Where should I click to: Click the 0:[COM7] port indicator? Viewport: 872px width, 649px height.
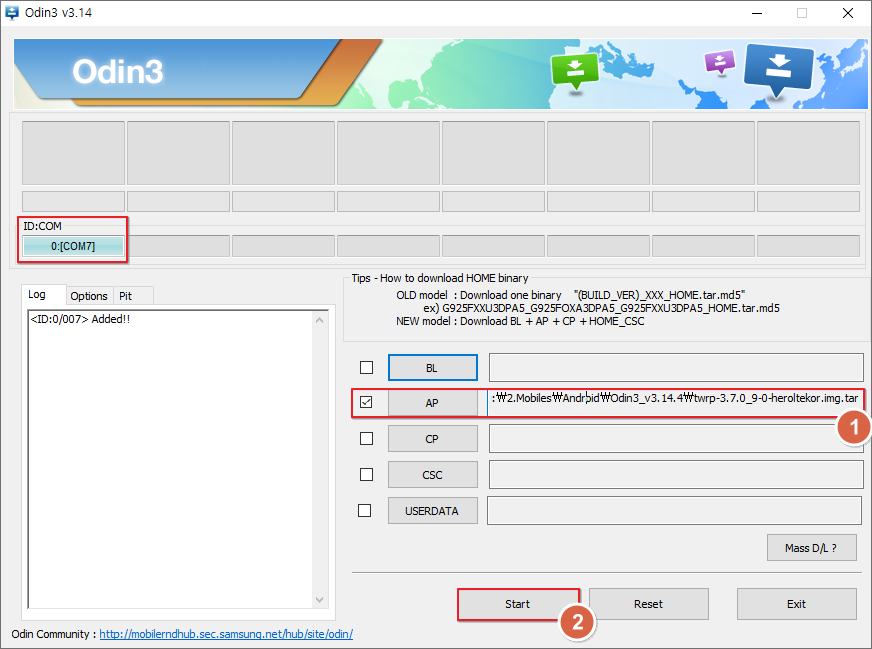[x=73, y=246]
